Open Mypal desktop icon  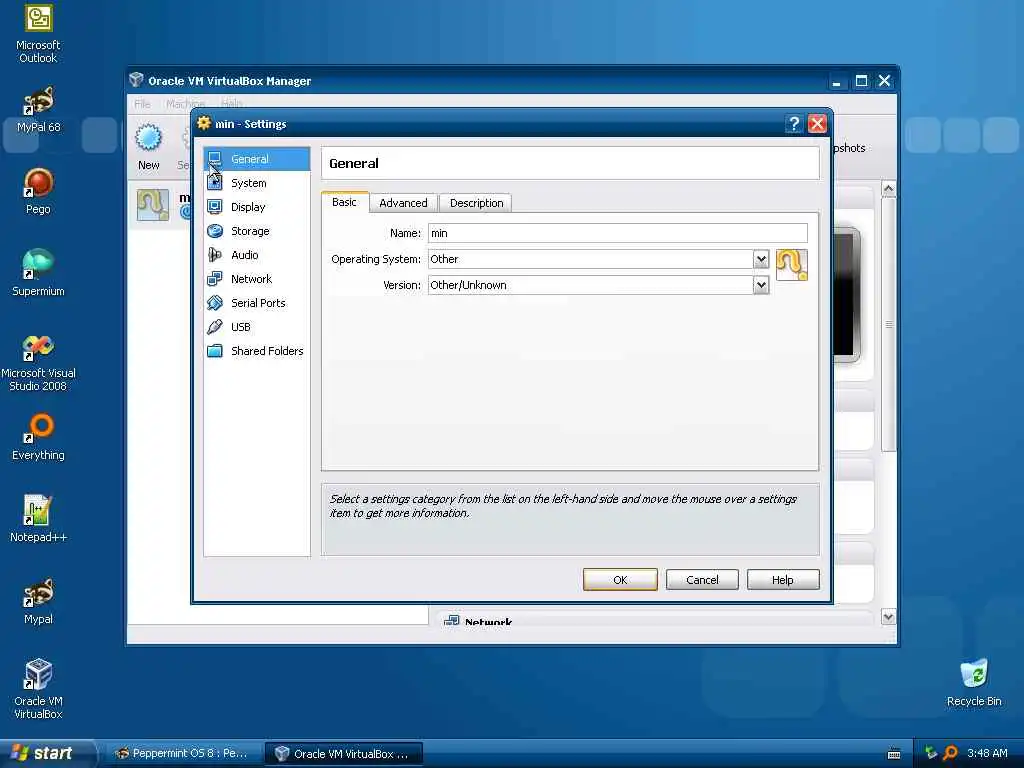coord(39,601)
